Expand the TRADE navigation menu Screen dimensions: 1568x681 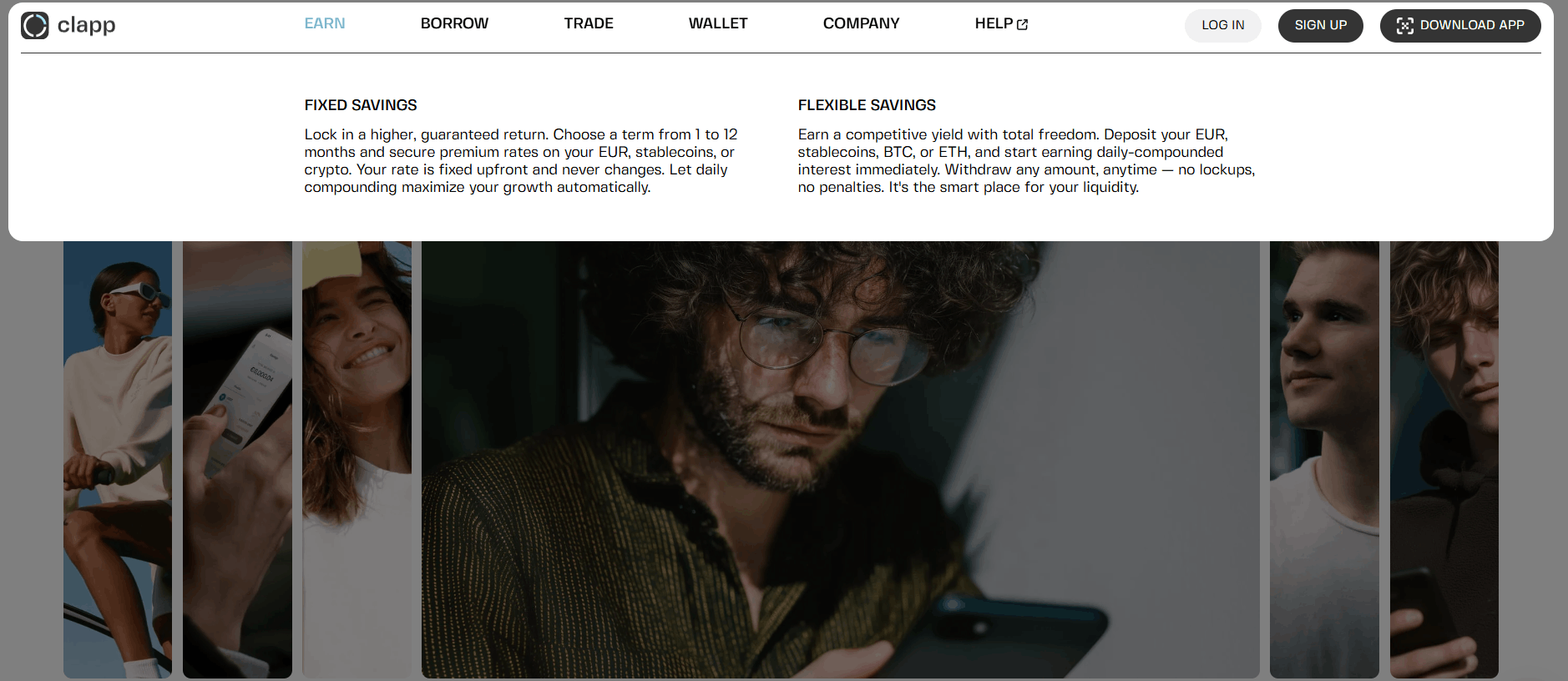click(x=589, y=23)
